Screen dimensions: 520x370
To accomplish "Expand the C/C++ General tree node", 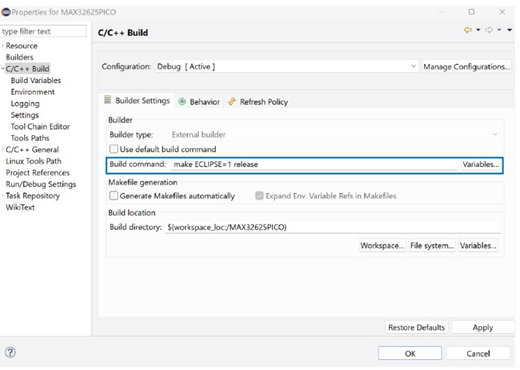I will pos(3,149).
